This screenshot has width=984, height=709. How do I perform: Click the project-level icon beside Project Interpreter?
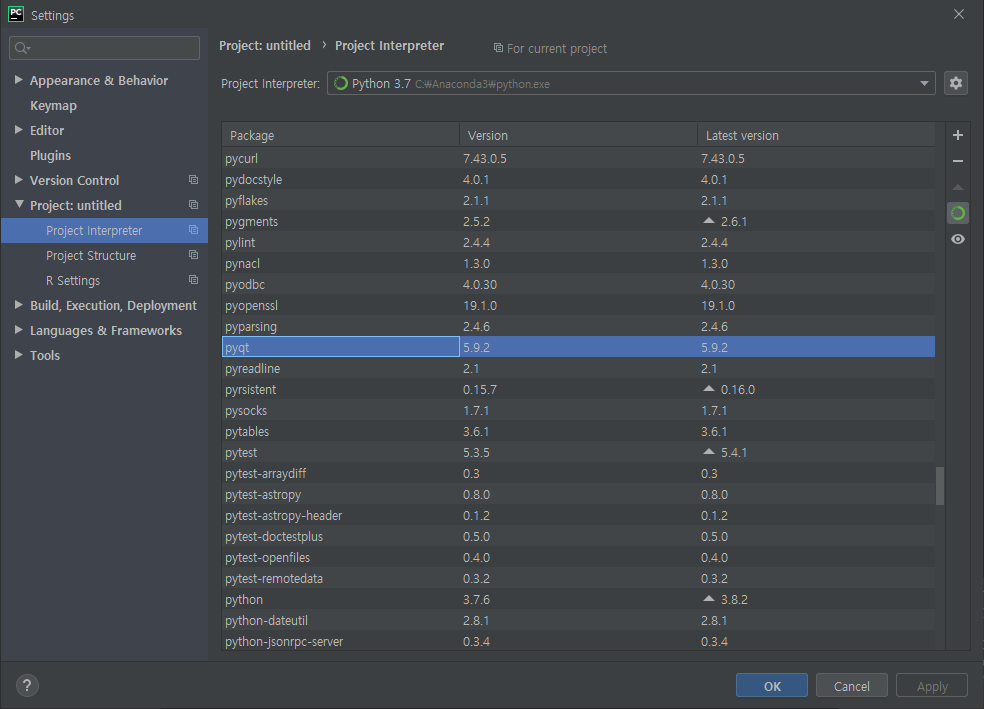click(x=193, y=230)
